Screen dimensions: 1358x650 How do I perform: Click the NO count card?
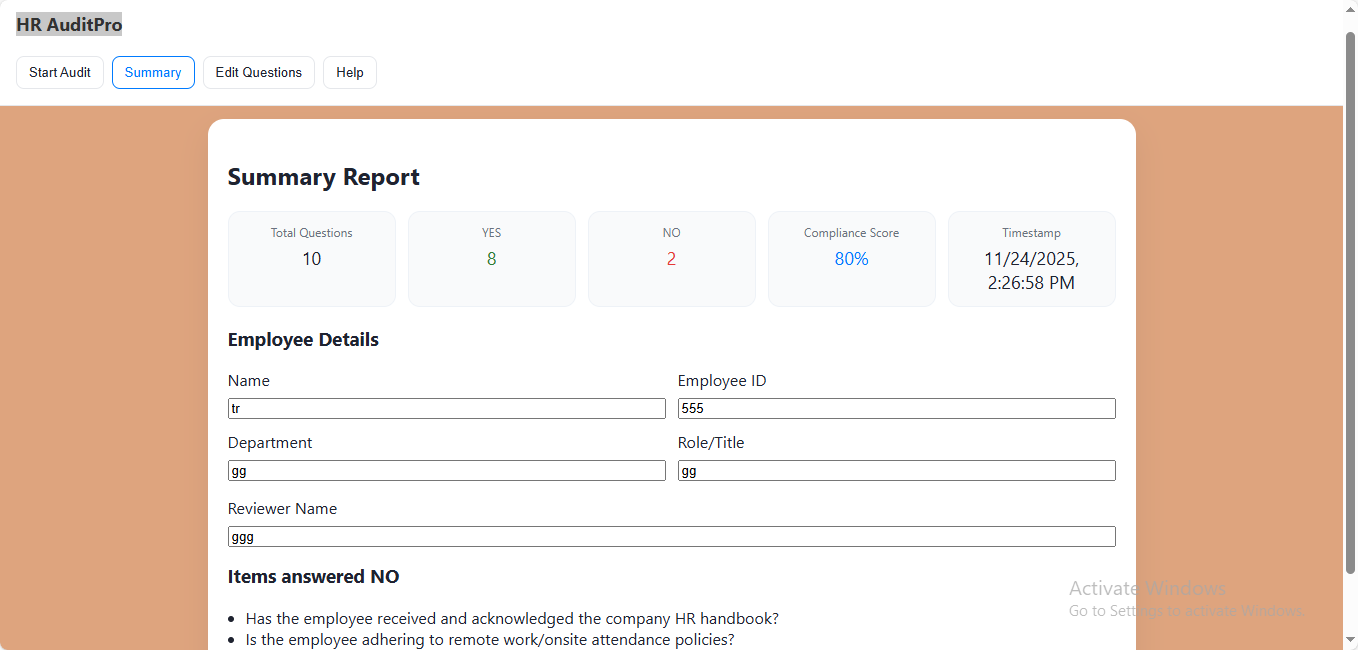(x=672, y=259)
